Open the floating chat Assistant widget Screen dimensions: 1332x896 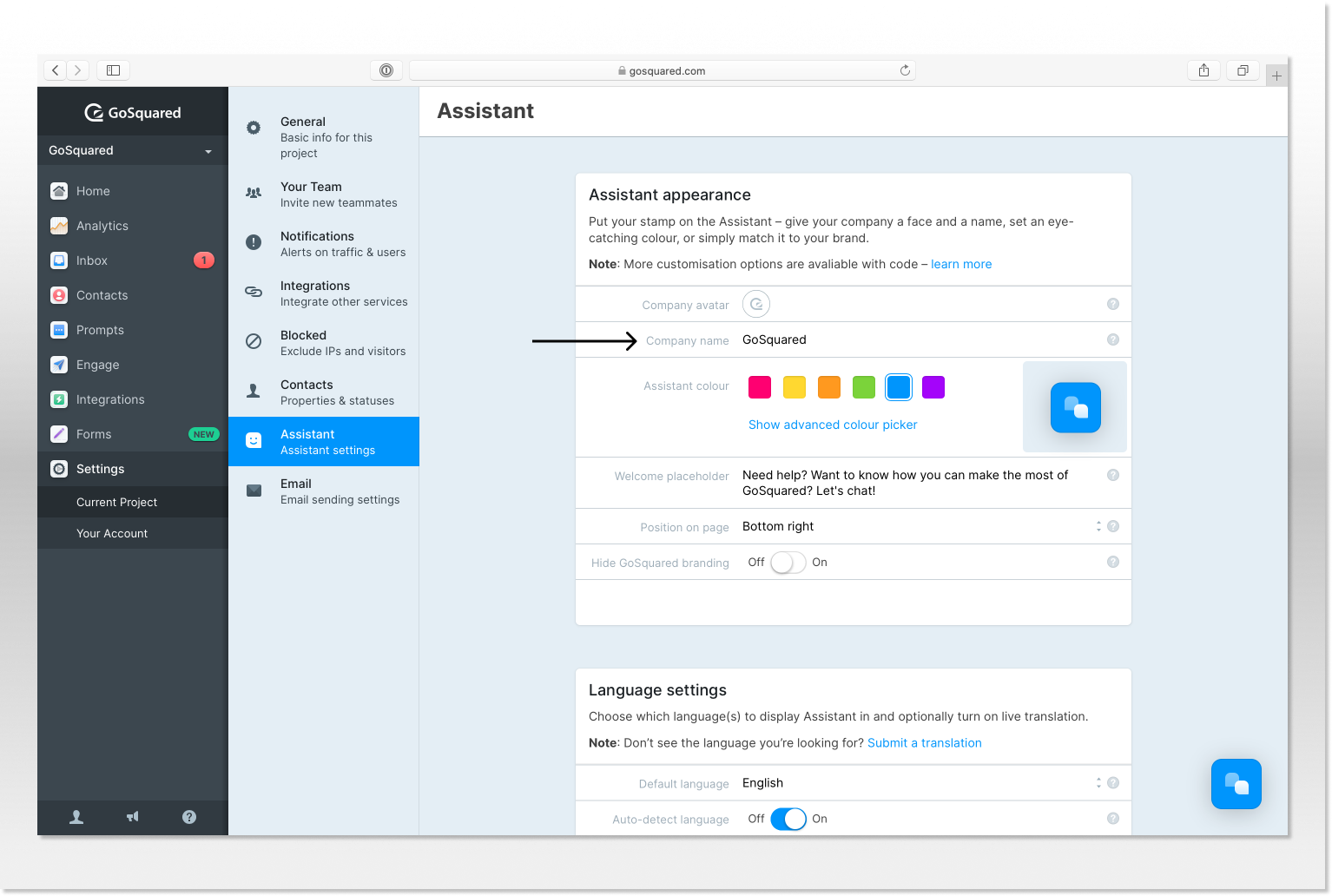pyautogui.click(x=1236, y=784)
